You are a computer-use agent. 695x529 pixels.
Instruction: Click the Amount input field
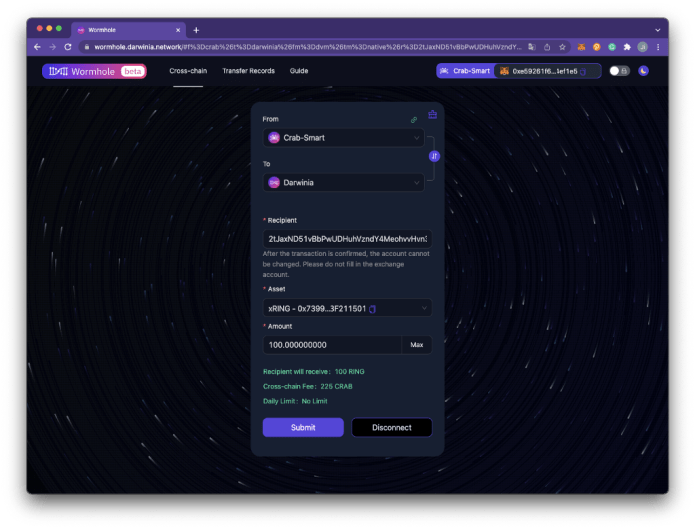pyautogui.click(x=332, y=345)
